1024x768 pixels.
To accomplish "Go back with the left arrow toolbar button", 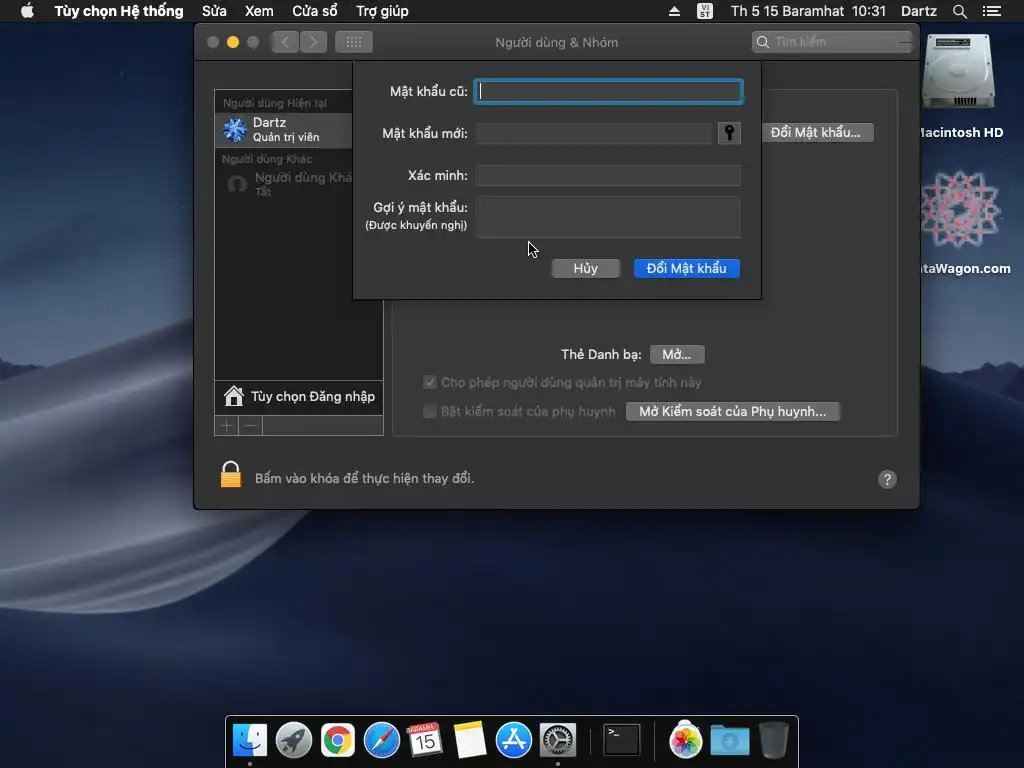I will [x=285, y=42].
